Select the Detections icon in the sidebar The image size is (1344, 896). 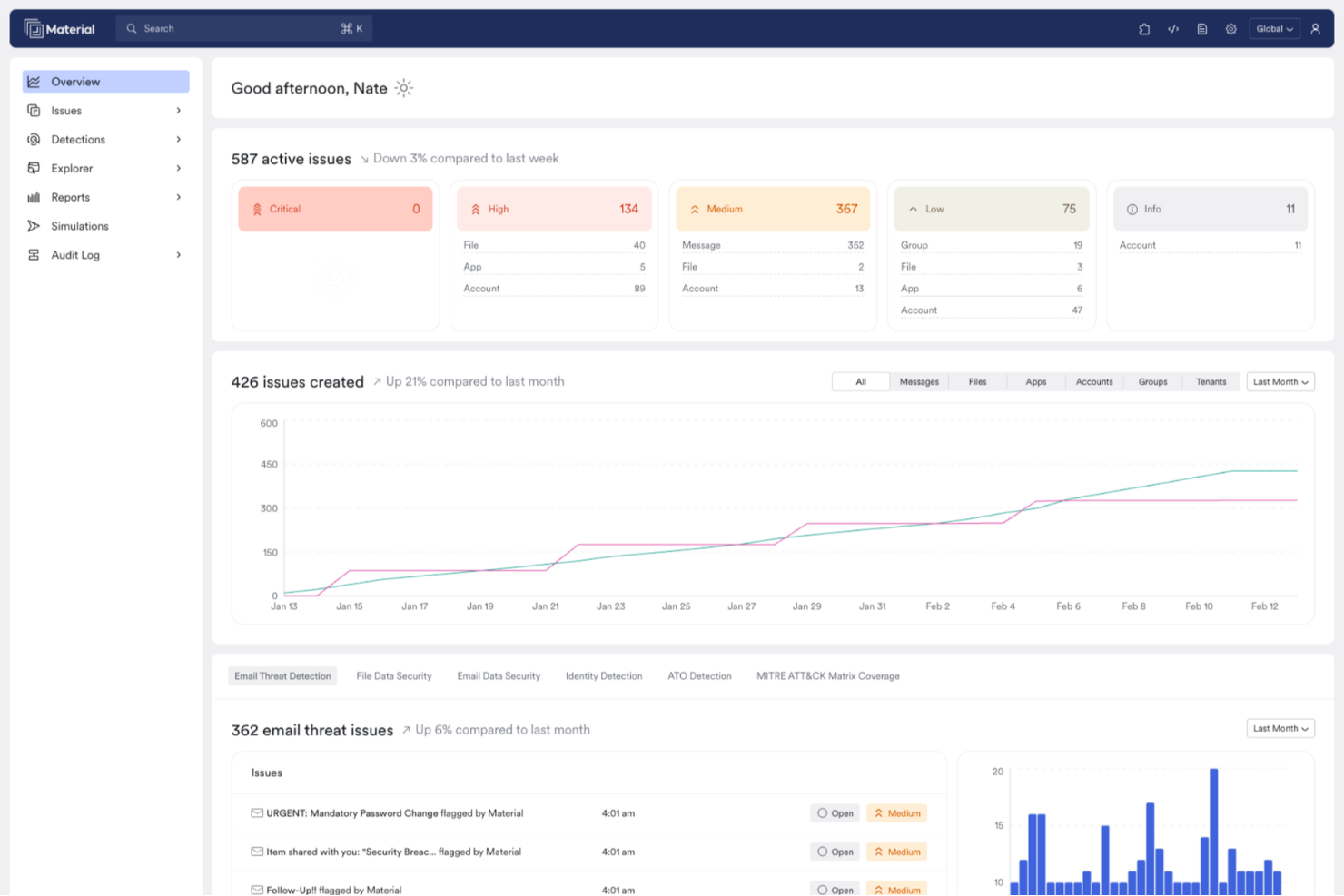(x=34, y=139)
